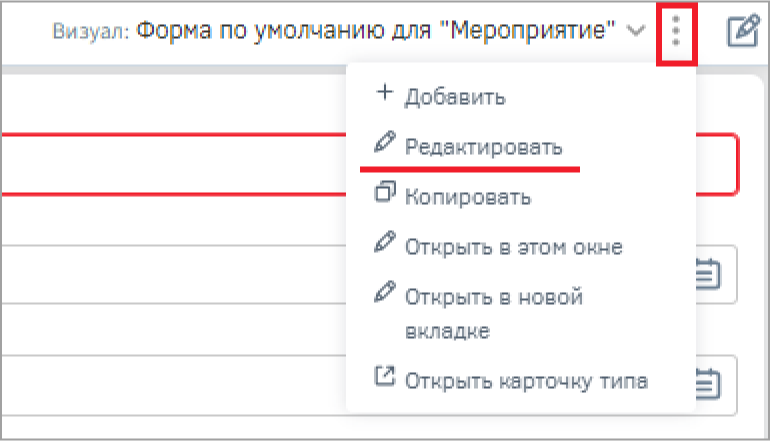Click the pencil icon beside Редактировать
The width and height of the screenshot is (770, 441).
point(384,143)
